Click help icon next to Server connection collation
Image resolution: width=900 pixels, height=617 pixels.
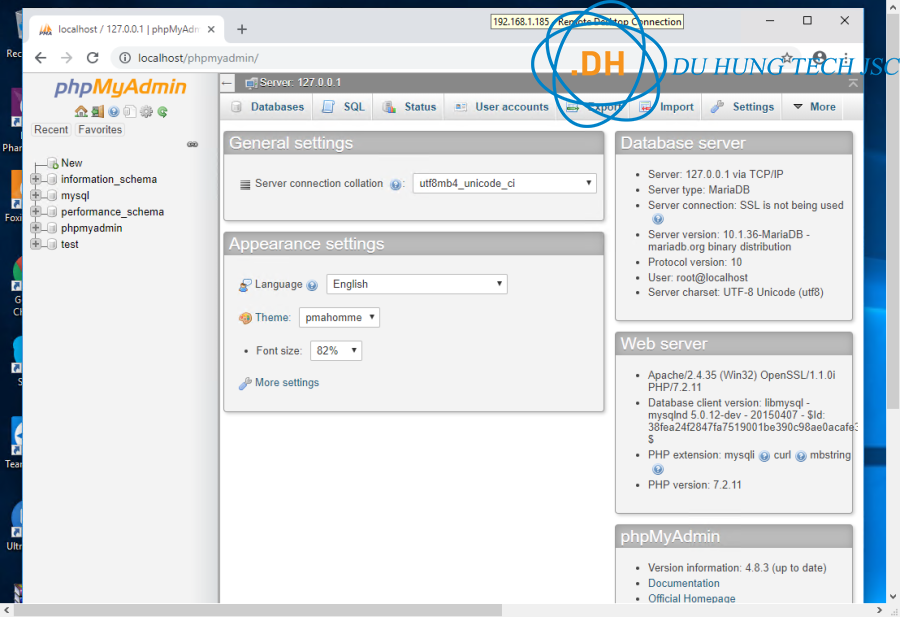(396, 185)
